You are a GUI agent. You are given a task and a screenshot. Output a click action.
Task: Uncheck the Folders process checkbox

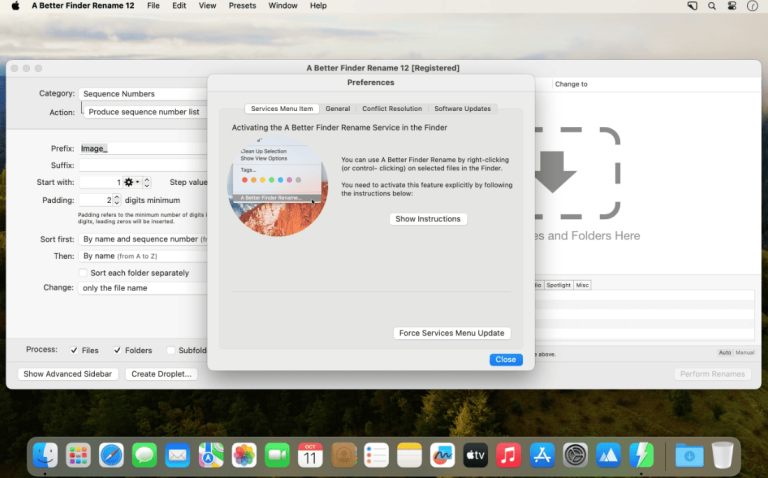(117, 350)
